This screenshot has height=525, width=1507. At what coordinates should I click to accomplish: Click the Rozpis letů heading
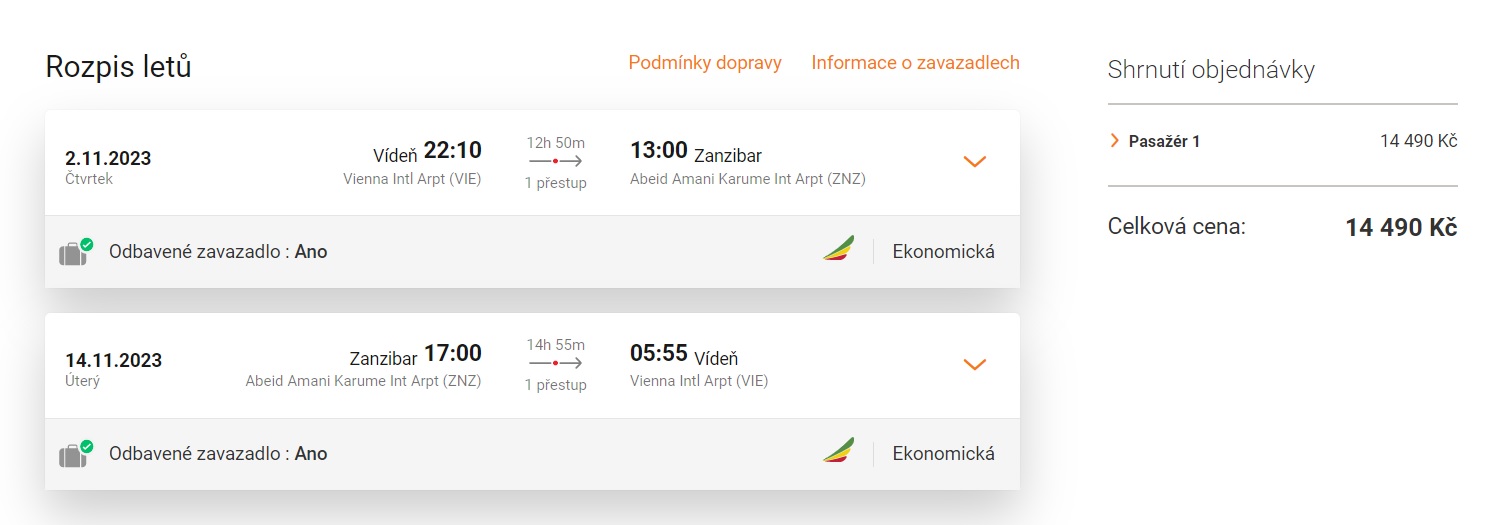tap(118, 67)
